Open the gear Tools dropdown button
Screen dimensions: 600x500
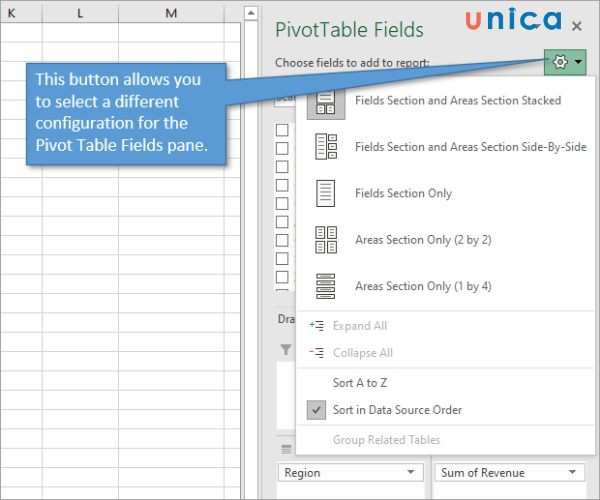click(x=565, y=62)
